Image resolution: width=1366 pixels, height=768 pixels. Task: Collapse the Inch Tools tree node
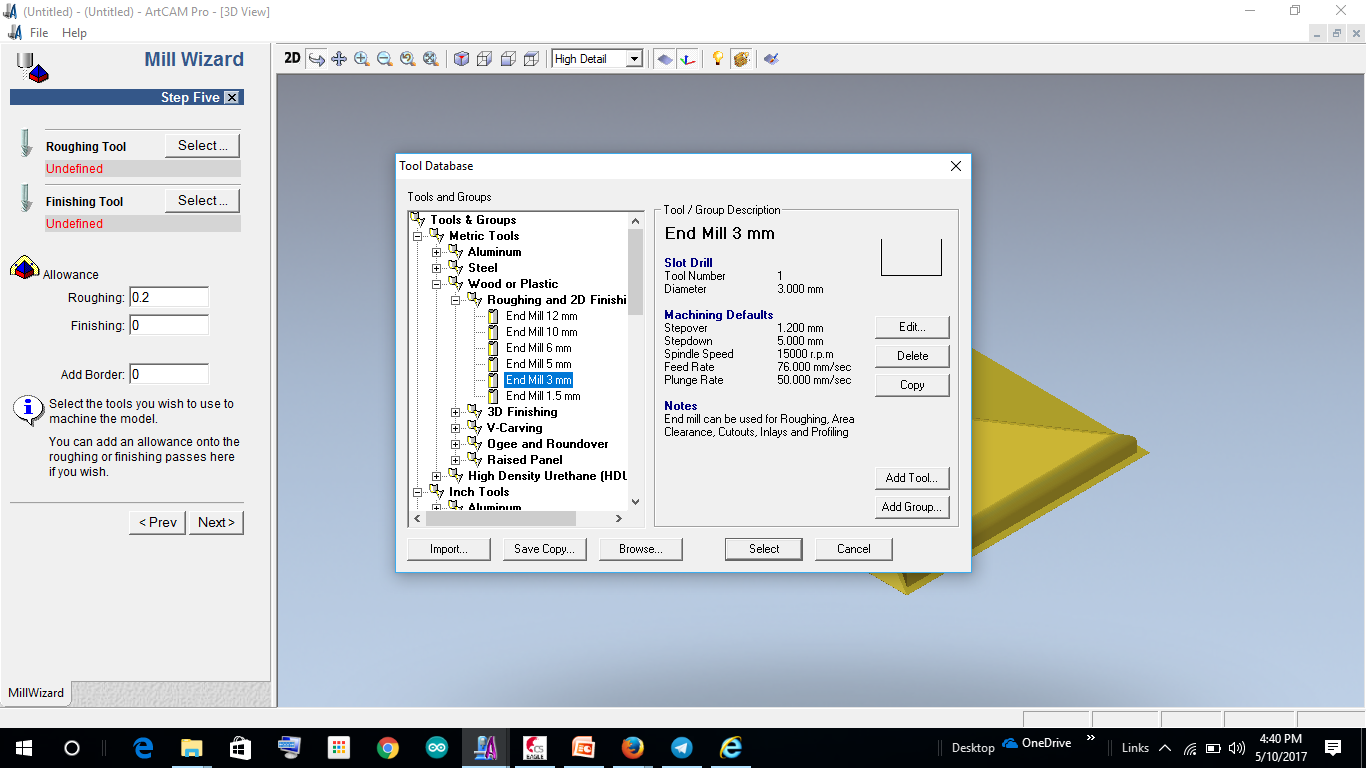(418, 492)
